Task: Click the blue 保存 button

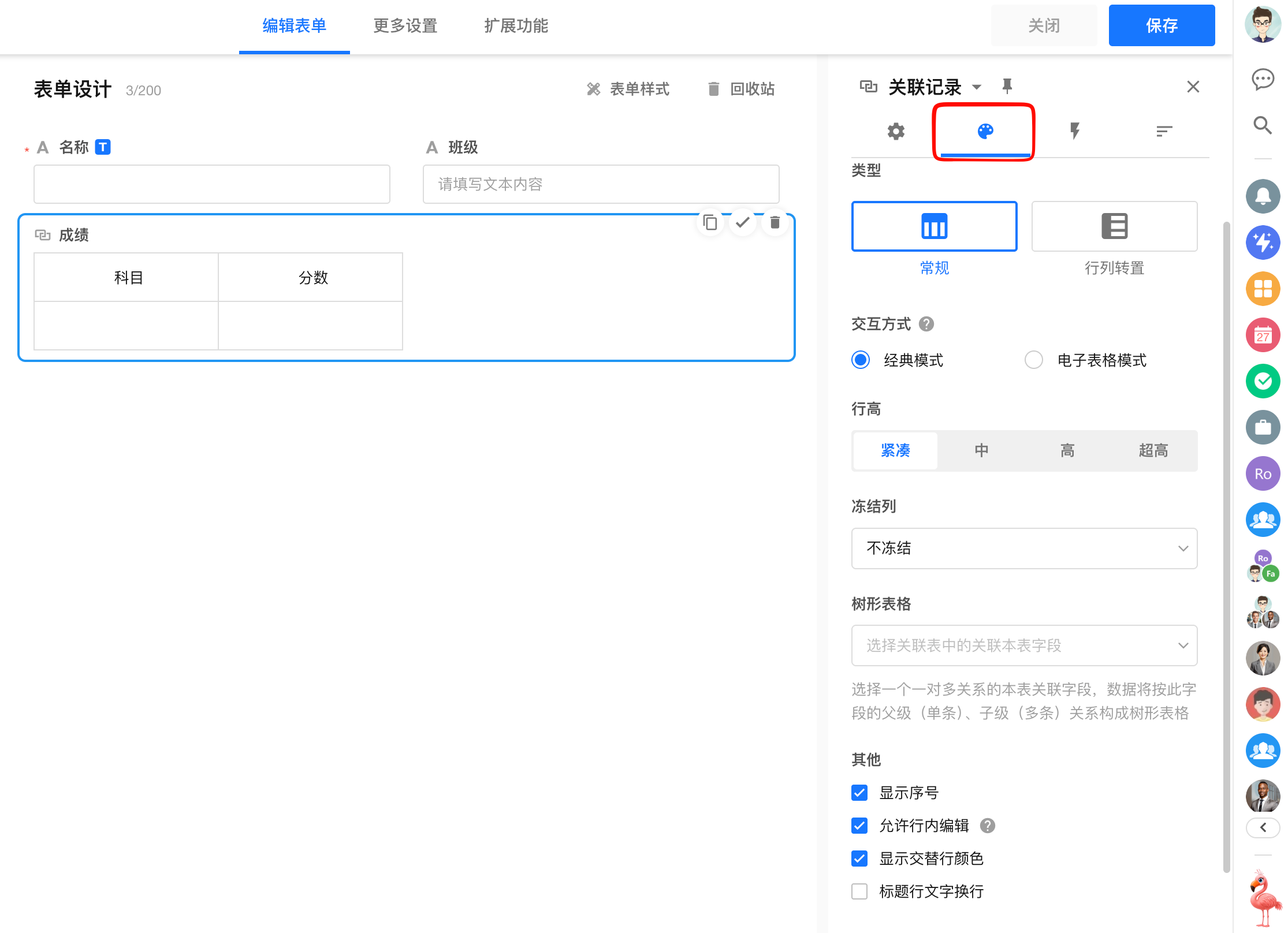Action: [1161, 26]
